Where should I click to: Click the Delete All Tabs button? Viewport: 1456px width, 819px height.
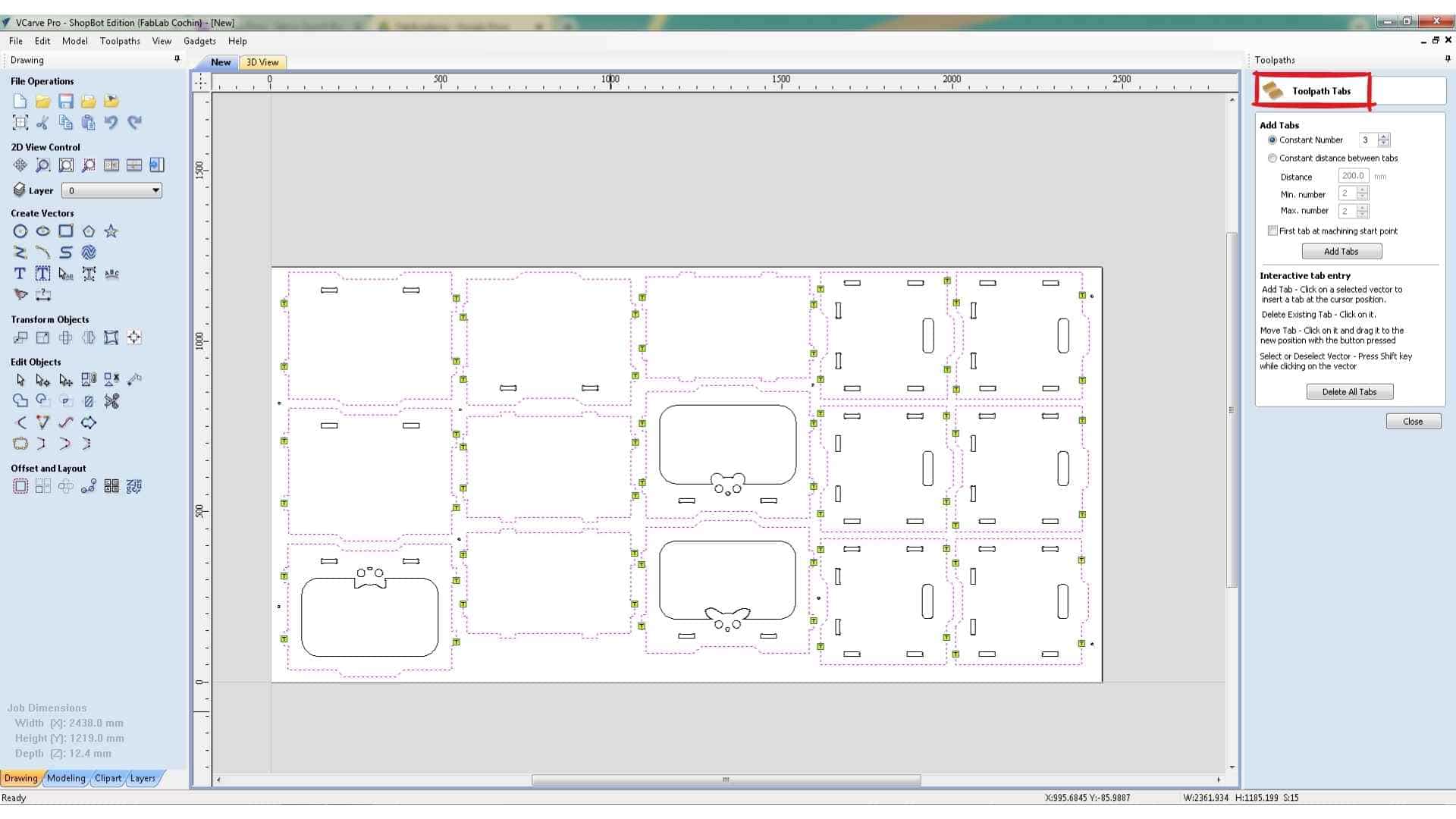(1349, 392)
